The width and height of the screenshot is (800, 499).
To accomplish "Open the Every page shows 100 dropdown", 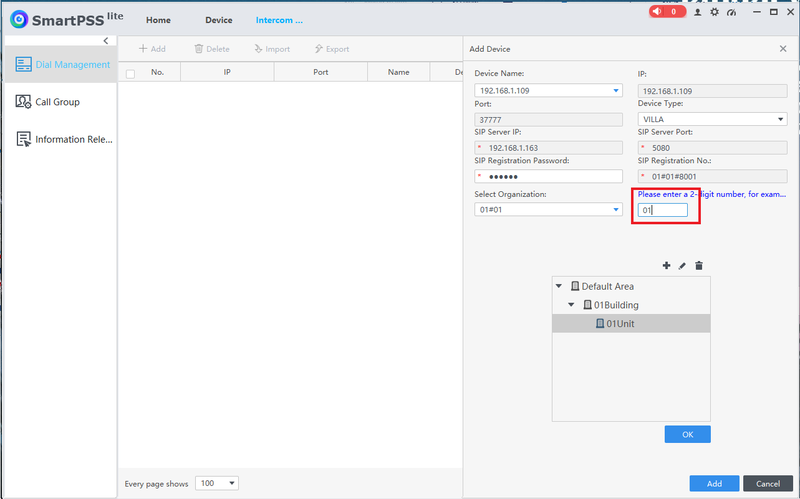I will pyautogui.click(x=217, y=483).
